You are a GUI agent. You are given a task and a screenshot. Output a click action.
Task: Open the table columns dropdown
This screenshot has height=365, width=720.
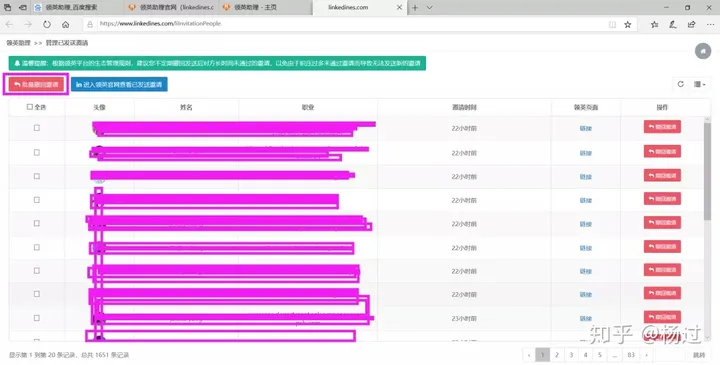700,84
